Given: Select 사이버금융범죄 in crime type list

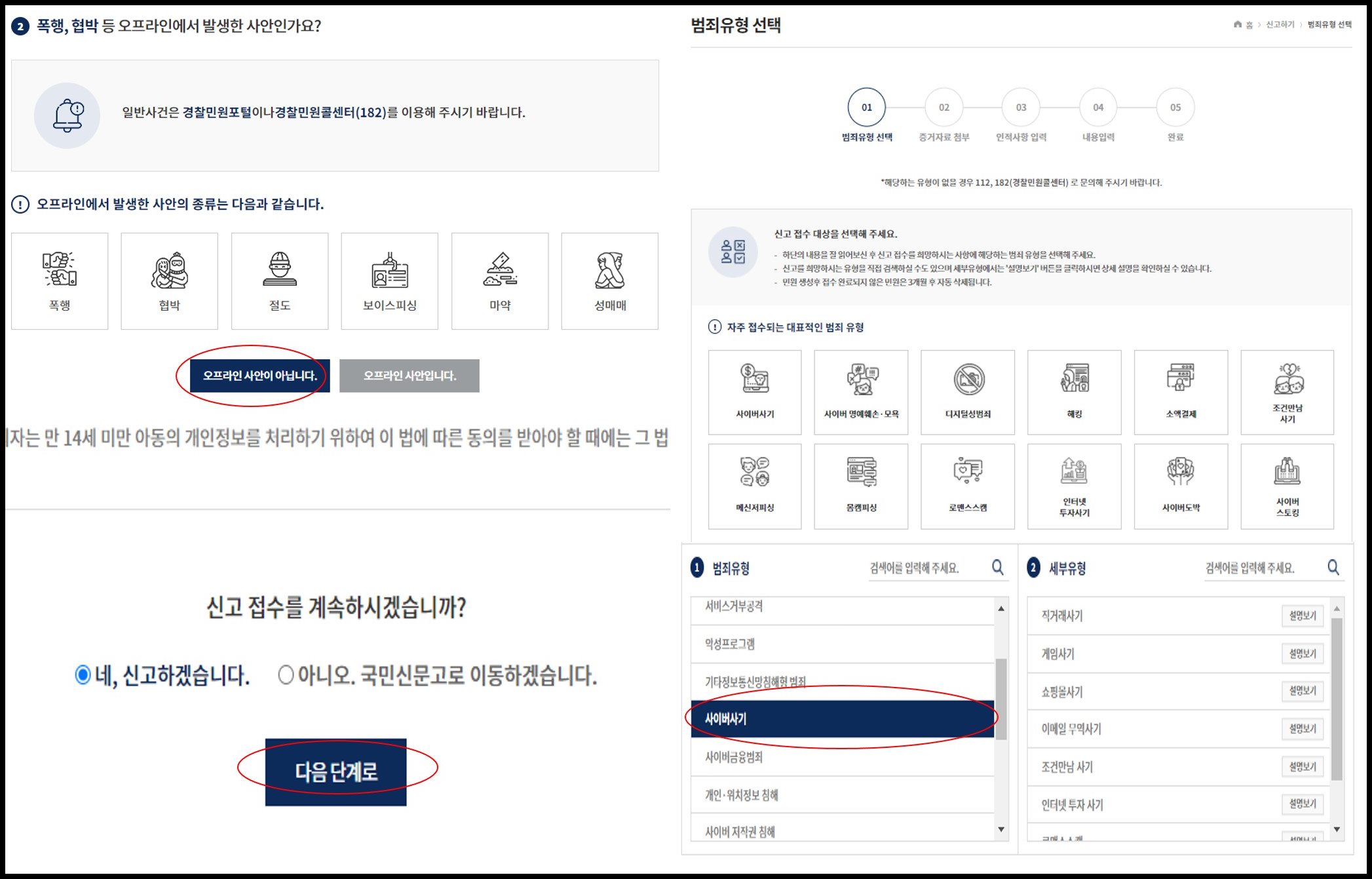Looking at the screenshot, I should pos(734,757).
